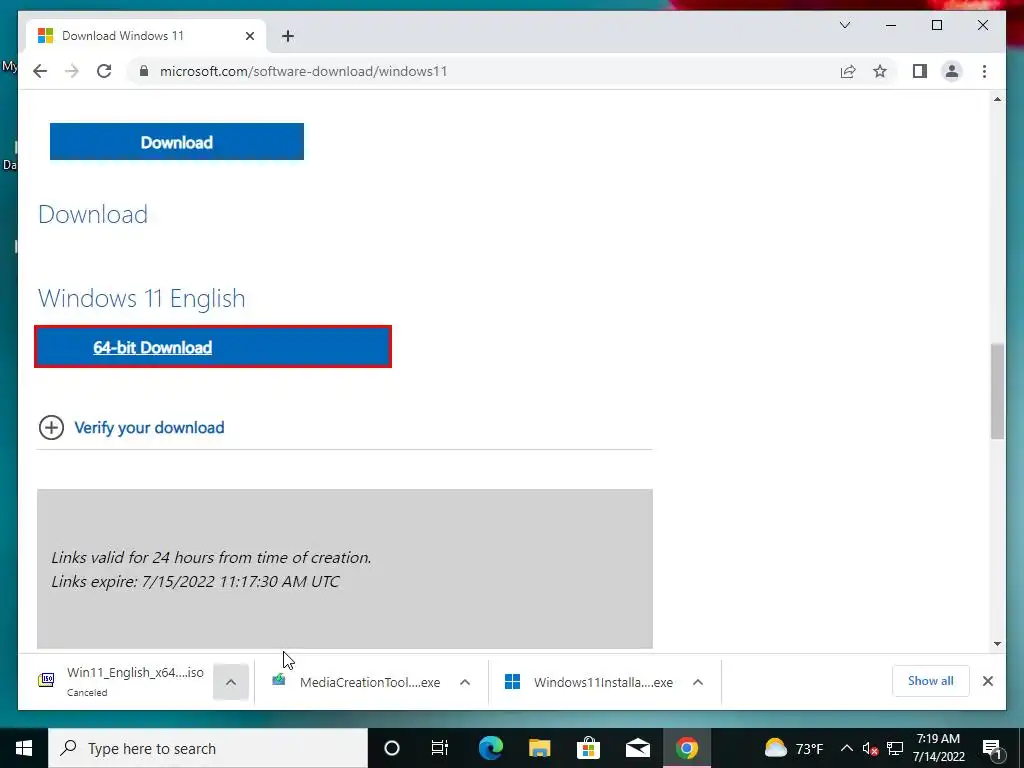This screenshot has height=768, width=1024.
Task: Click the 64-bit Download button
Action: point(213,347)
